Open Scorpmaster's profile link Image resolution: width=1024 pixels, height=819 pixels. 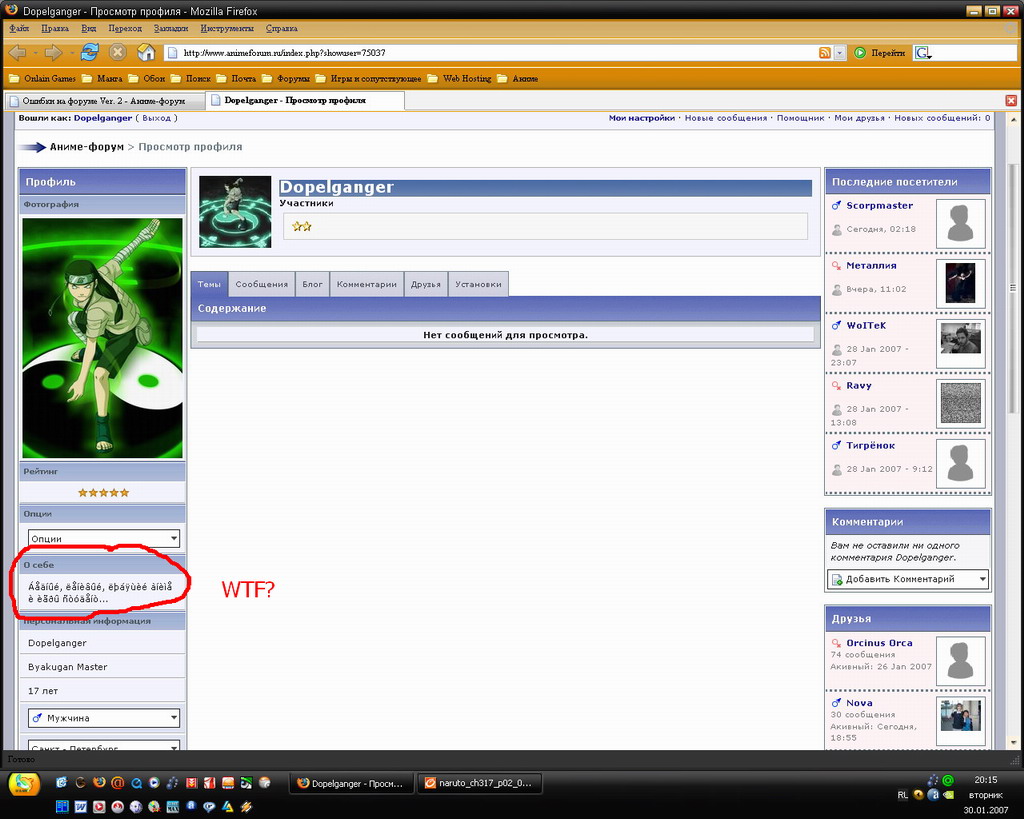[879, 206]
